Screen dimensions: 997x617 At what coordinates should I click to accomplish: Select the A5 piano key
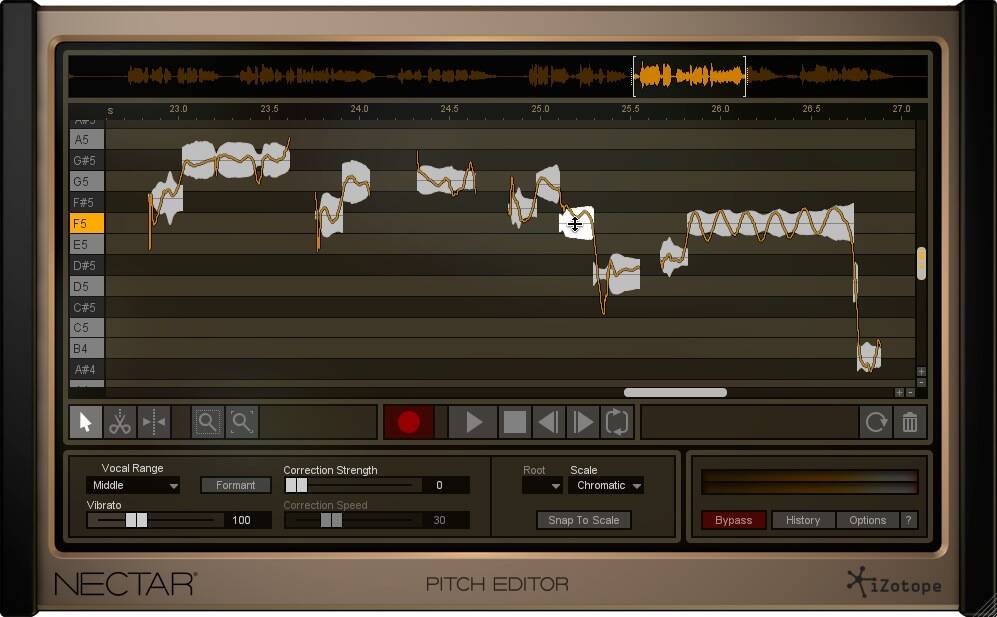click(x=86, y=139)
